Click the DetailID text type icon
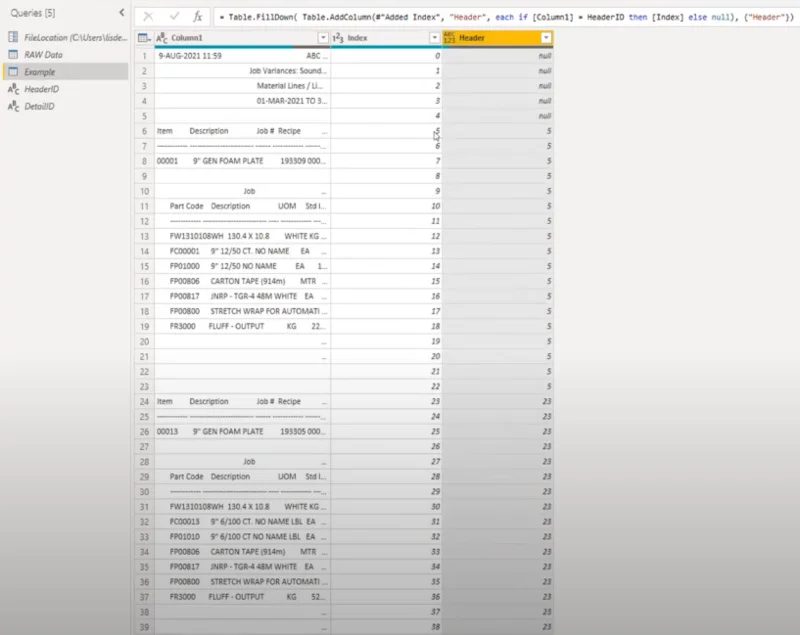Image resolution: width=800 pixels, height=635 pixels. [x=14, y=107]
